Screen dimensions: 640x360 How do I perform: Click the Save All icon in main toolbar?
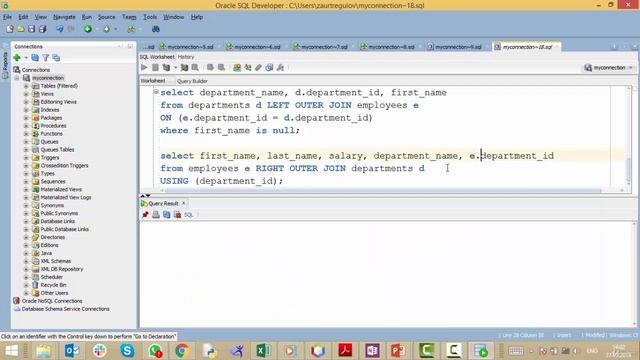click(42, 29)
